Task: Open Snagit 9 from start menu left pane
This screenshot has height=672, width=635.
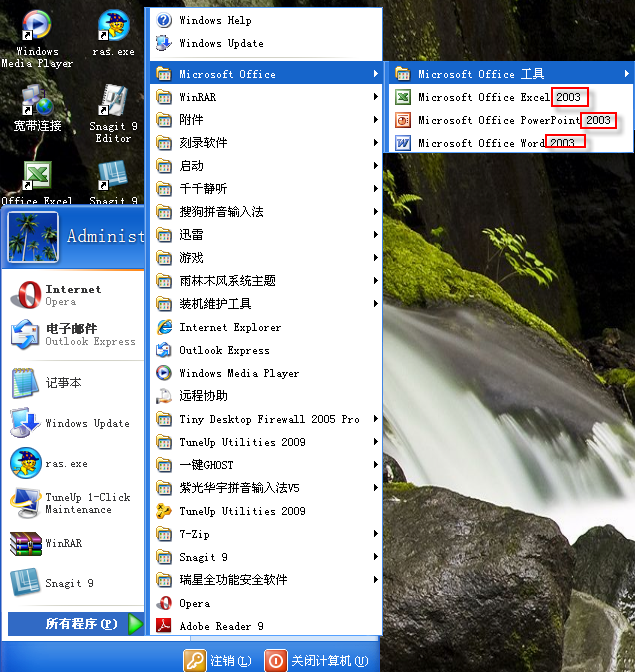Action: (73, 583)
